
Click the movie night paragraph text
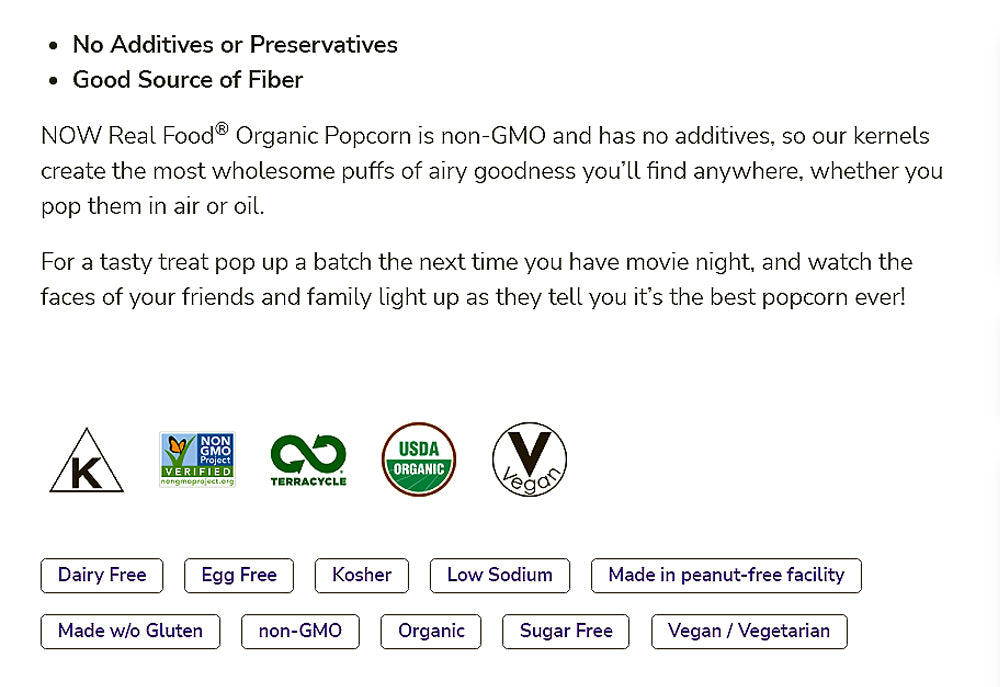476,280
